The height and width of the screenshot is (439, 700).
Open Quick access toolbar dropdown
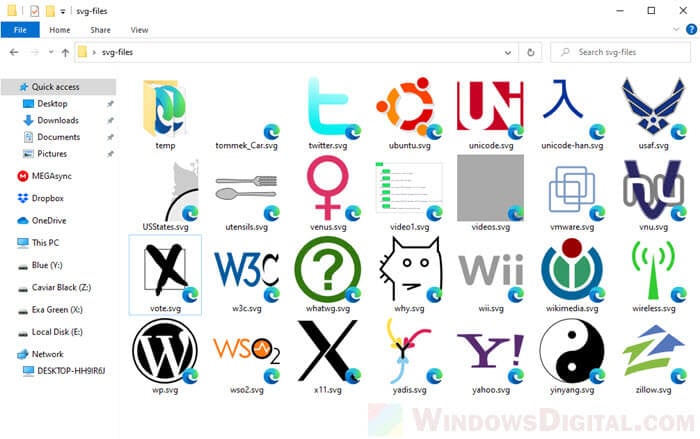[63, 12]
